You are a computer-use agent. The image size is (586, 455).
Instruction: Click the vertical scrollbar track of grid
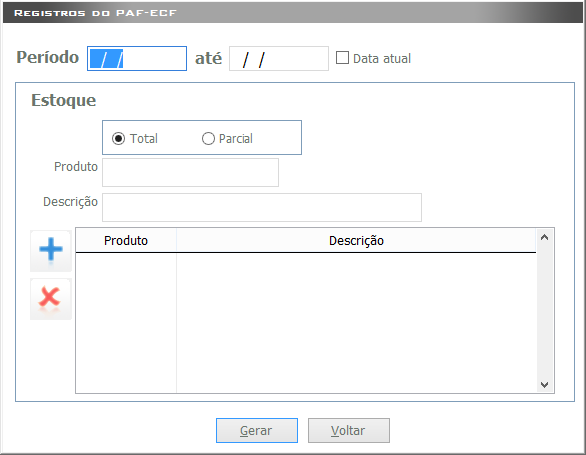tap(545, 311)
